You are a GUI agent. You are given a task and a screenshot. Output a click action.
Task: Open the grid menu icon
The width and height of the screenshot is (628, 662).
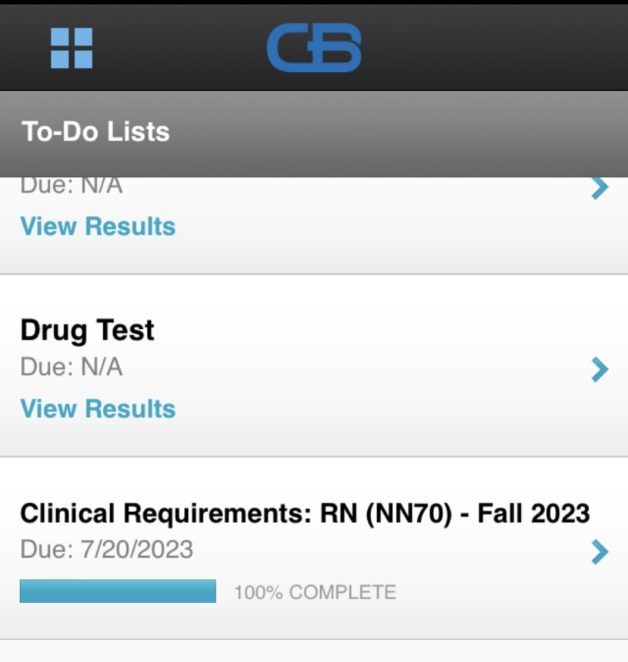pyautogui.click(x=72, y=48)
